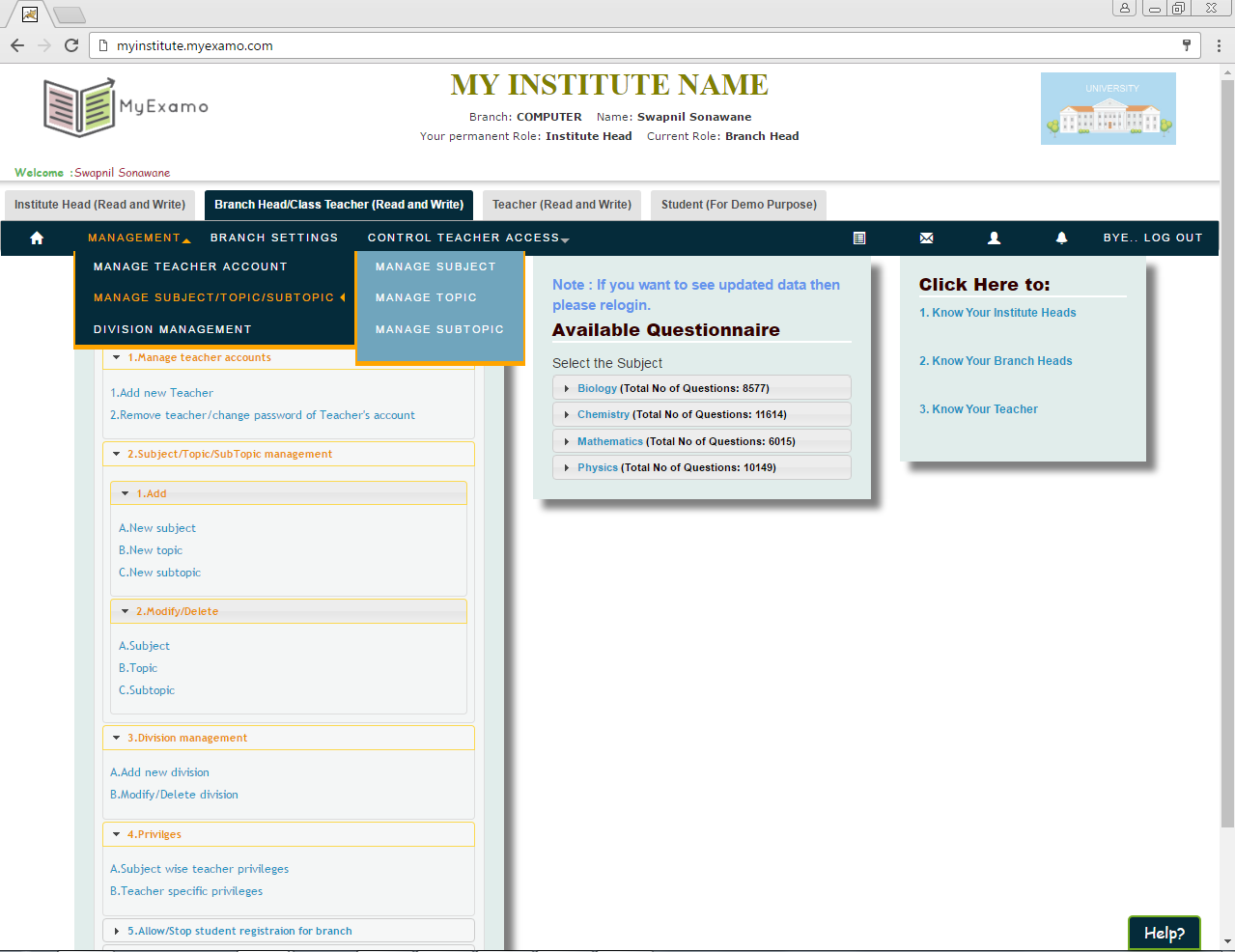Expand the Chemistry subject row

[x=702, y=414]
